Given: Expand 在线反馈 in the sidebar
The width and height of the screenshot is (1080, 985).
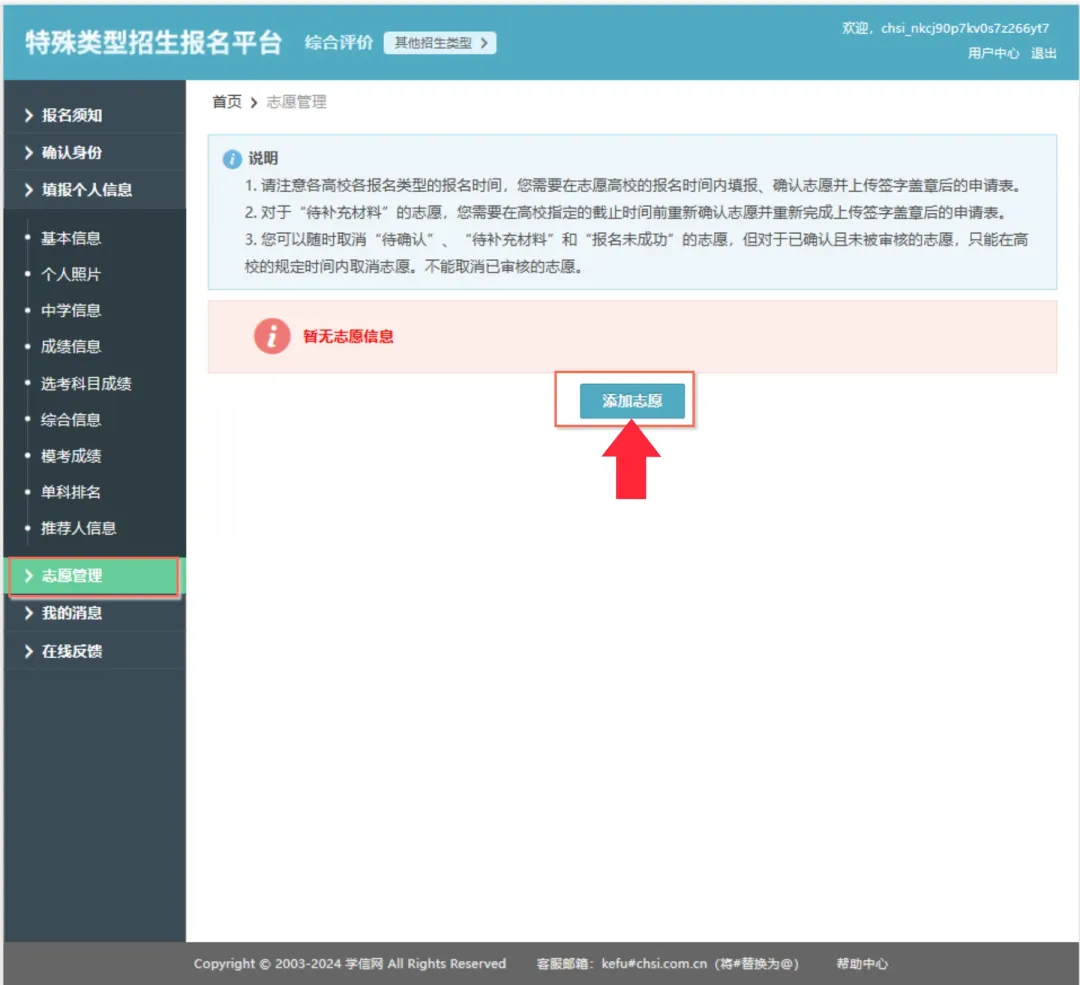Looking at the screenshot, I should (x=95, y=651).
